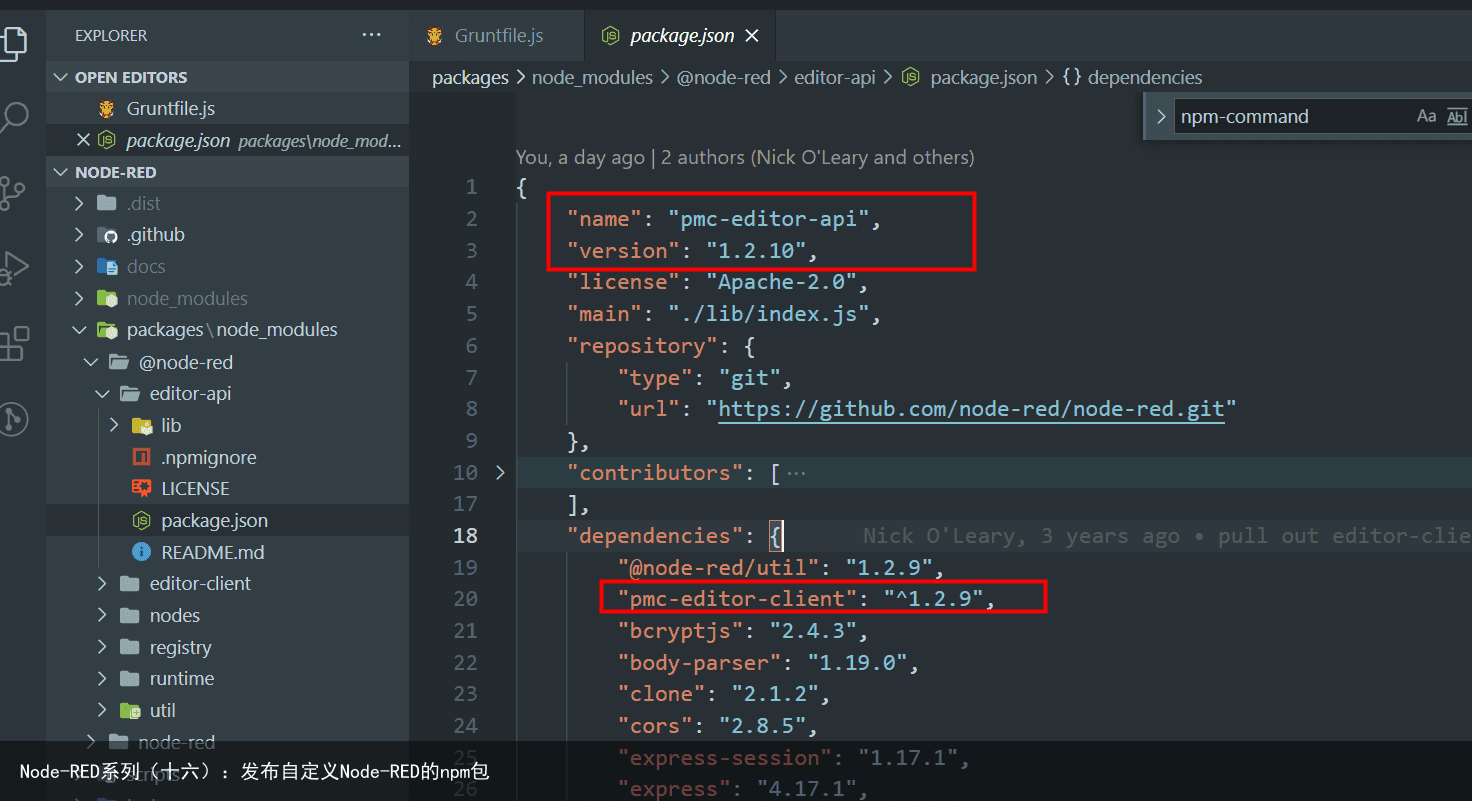Click the packages breadcrumb segment
The image size is (1472, 801).
click(x=470, y=77)
